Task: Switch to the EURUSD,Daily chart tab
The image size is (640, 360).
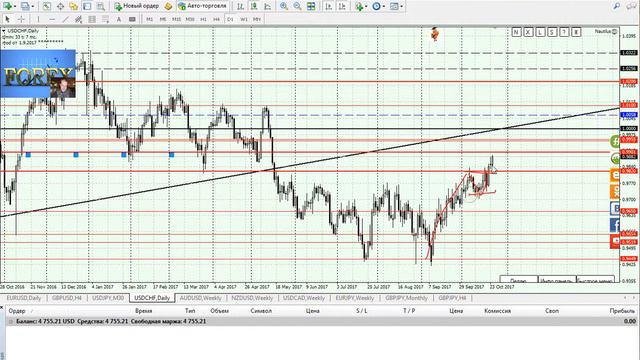Action: 24,298
